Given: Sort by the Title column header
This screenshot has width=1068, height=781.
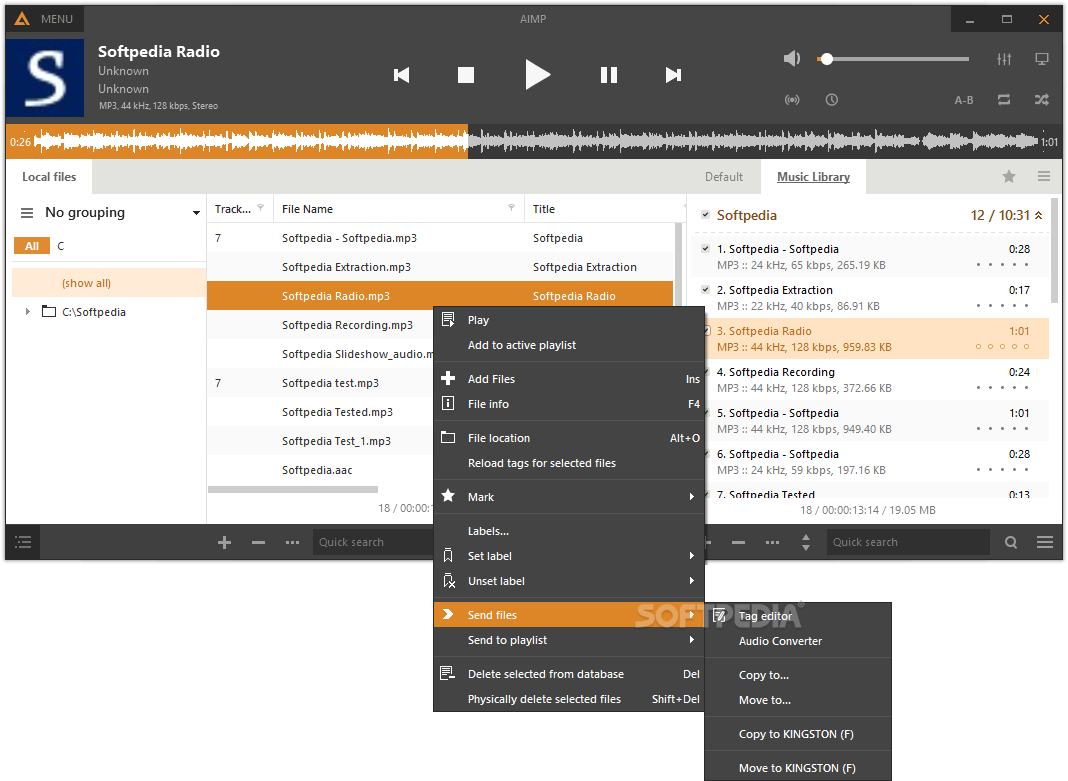Looking at the screenshot, I should point(544,209).
